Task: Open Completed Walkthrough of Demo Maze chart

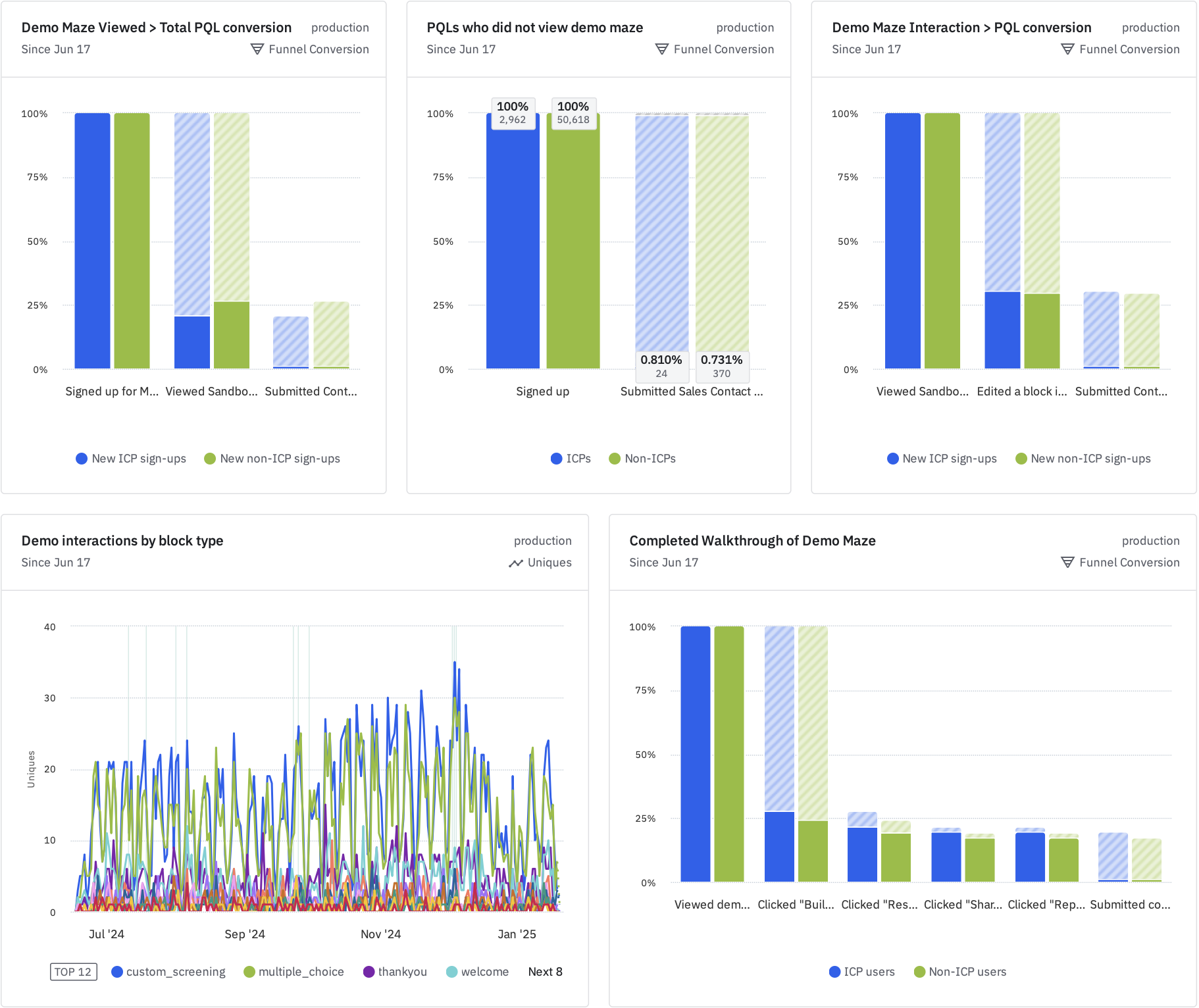Action: pyautogui.click(x=752, y=541)
